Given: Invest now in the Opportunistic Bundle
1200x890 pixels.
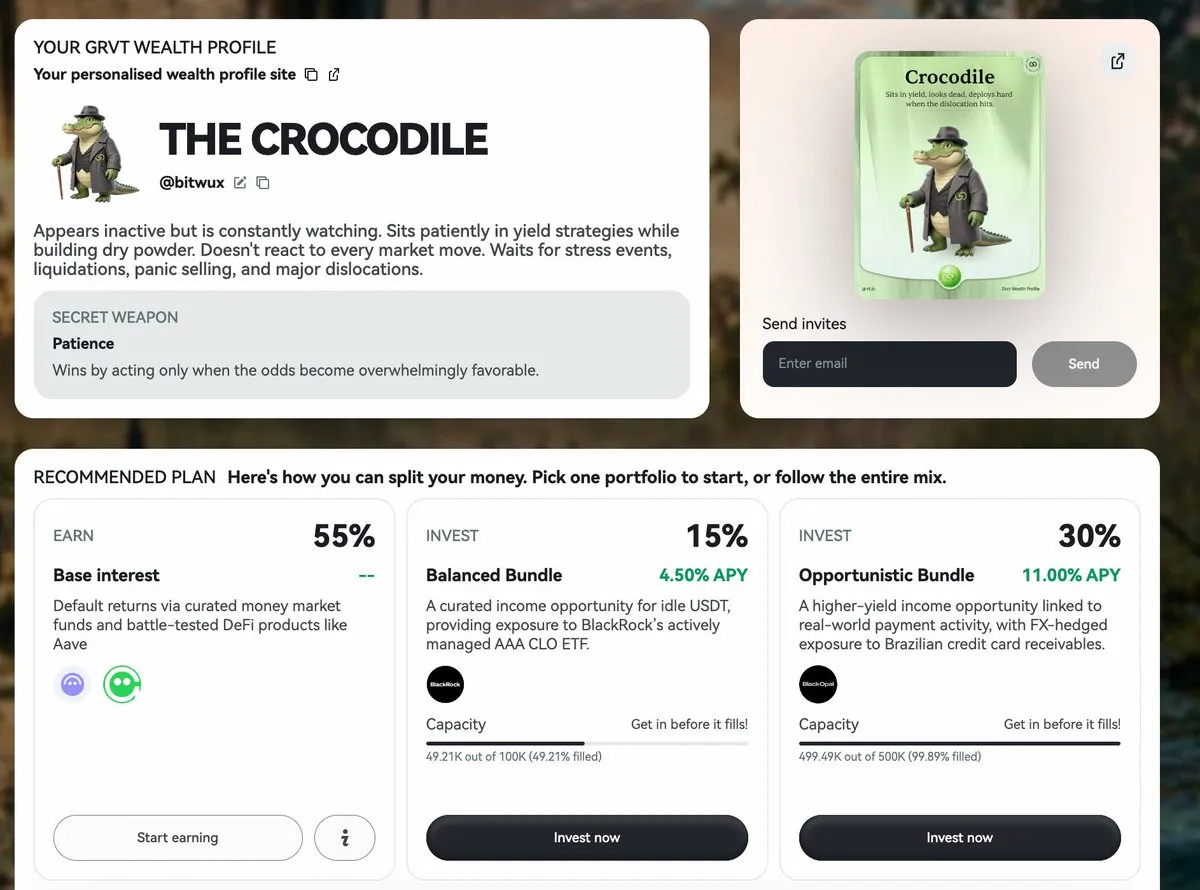Looking at the screenshot, I should tap(960, 838).
